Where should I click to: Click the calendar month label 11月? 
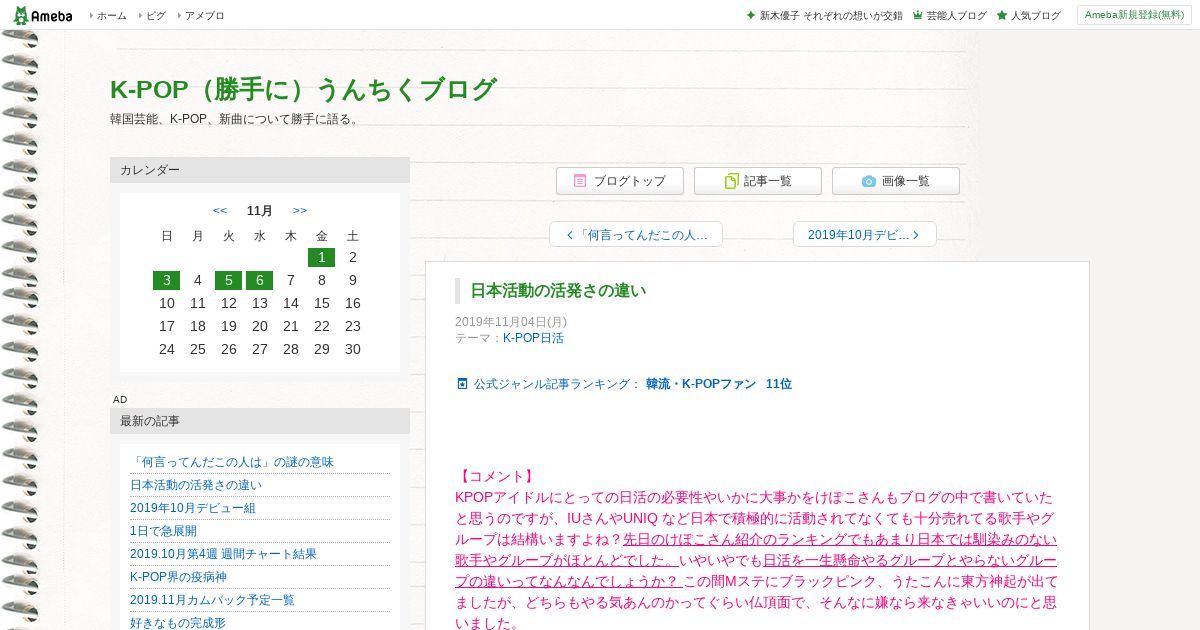coord(260,210)
